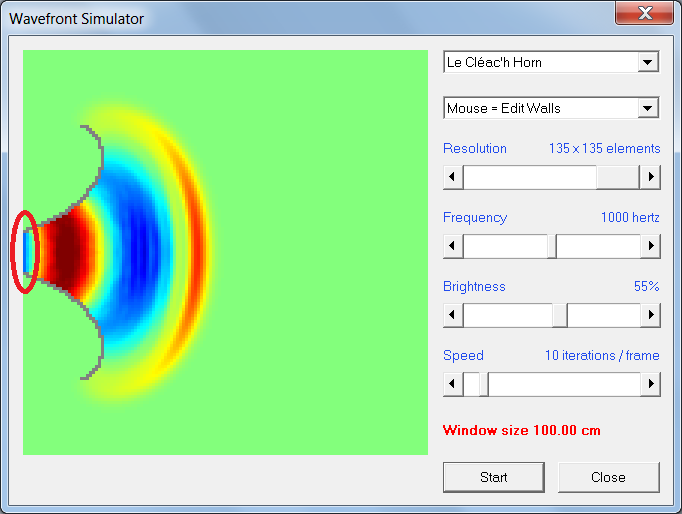Lower brightness using the left scrollbar arrow

pos(453,315)
